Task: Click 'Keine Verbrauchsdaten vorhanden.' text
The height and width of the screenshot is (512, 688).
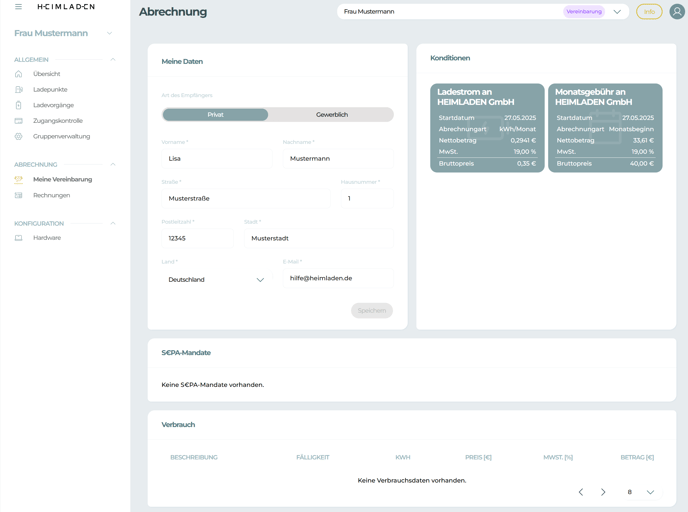Action: 412,480
